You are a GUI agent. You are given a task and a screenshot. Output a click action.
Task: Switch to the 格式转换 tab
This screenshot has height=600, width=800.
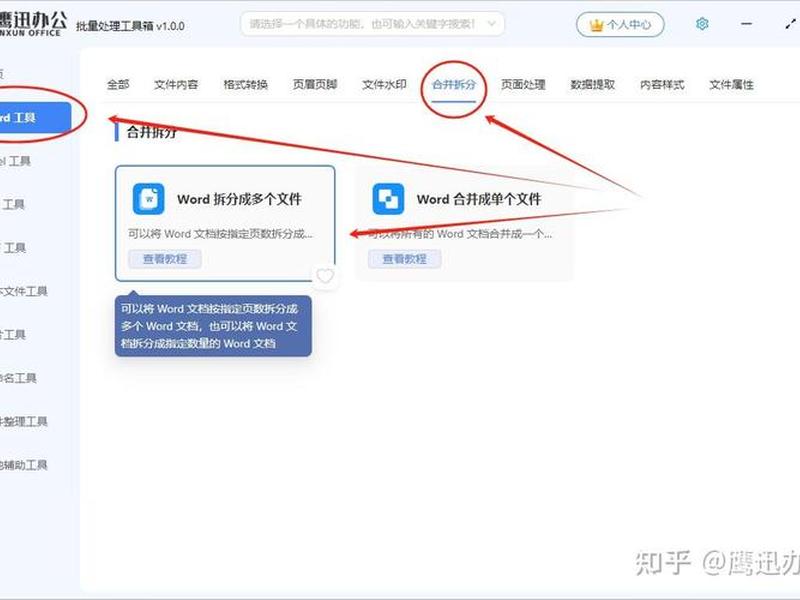pyautogui.click(x=245, y=85)
